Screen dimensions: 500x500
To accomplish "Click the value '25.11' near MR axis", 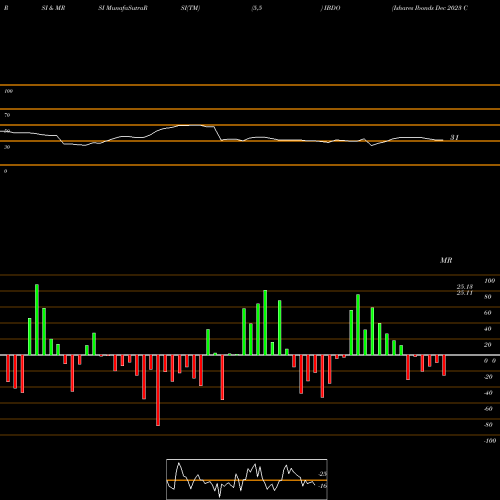I will tap(465, 293).
